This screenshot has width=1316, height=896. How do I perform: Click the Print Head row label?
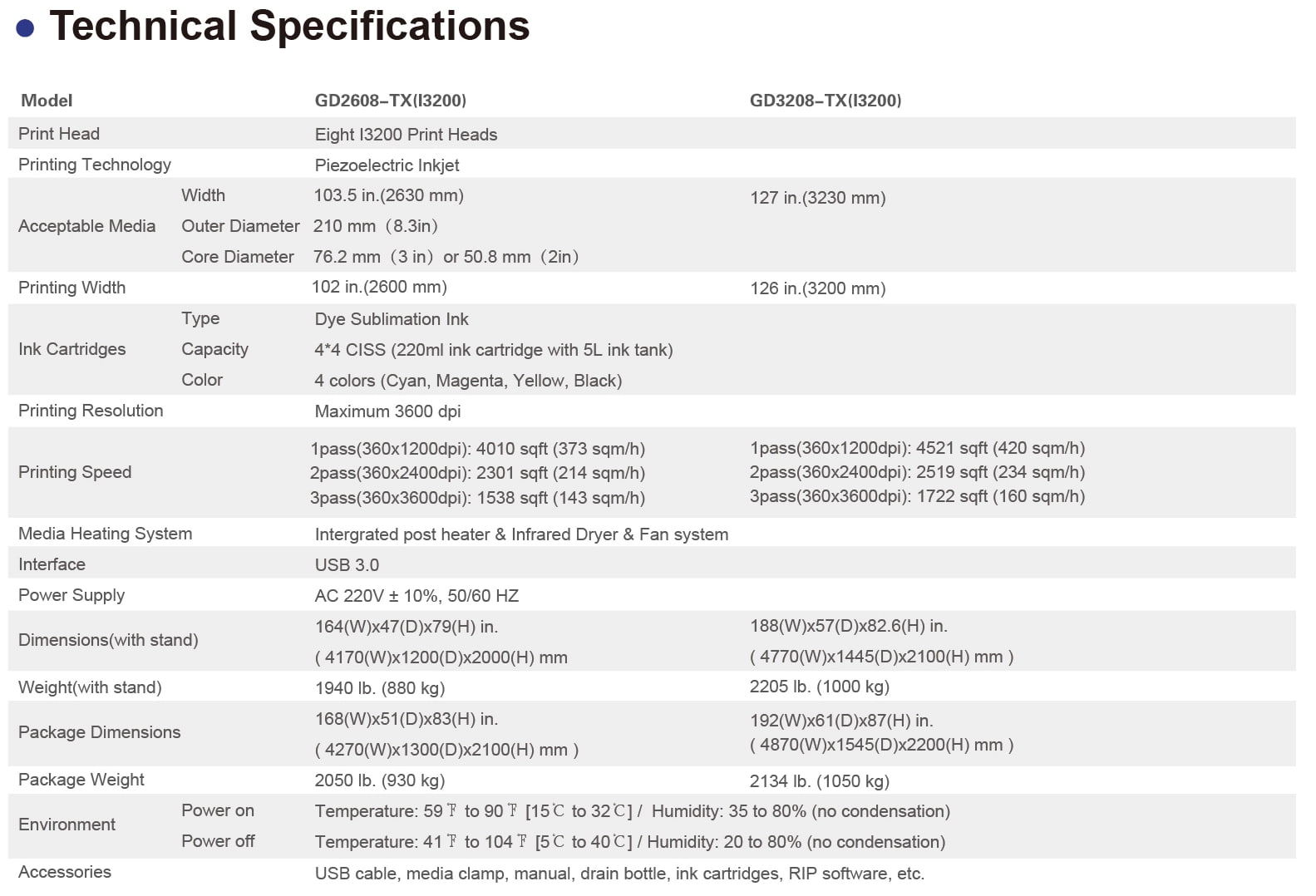[x=59, y=134]
